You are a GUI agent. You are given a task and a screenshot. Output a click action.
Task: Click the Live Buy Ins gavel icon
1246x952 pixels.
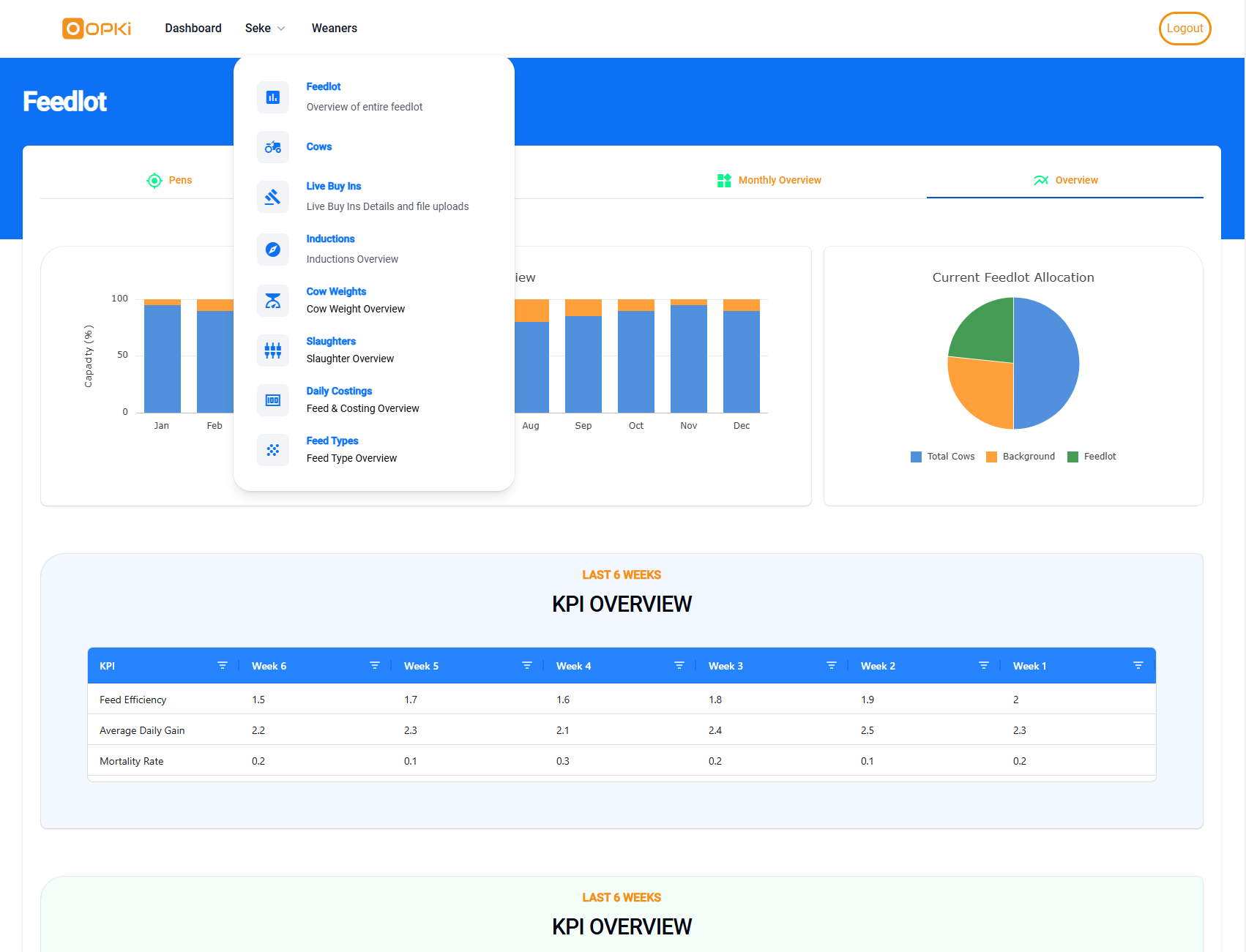pyautogui.click(x=272, y=197)
